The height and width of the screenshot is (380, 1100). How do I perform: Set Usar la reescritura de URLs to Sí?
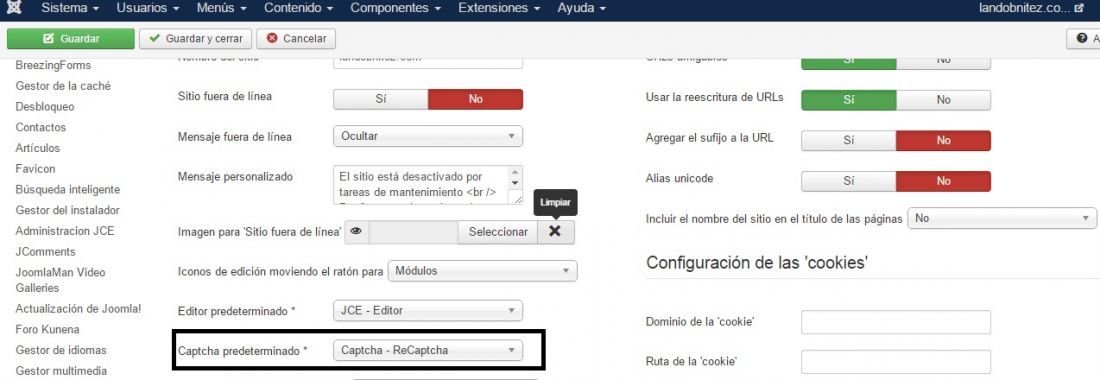coord(849,100)
